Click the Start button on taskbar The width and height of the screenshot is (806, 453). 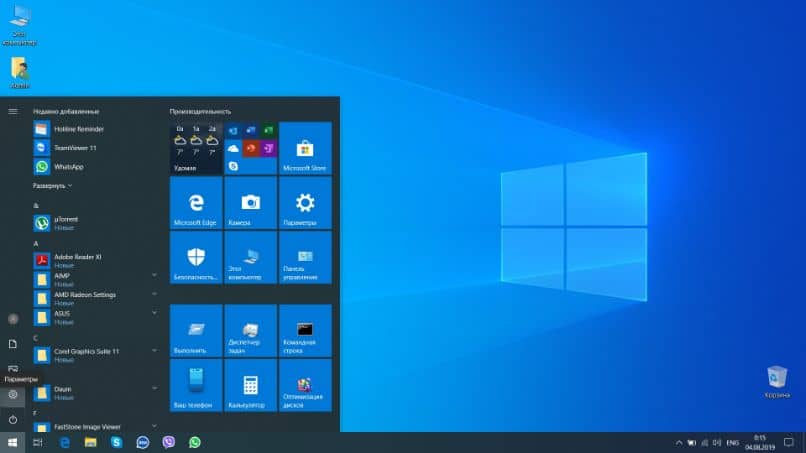(12, 443)
